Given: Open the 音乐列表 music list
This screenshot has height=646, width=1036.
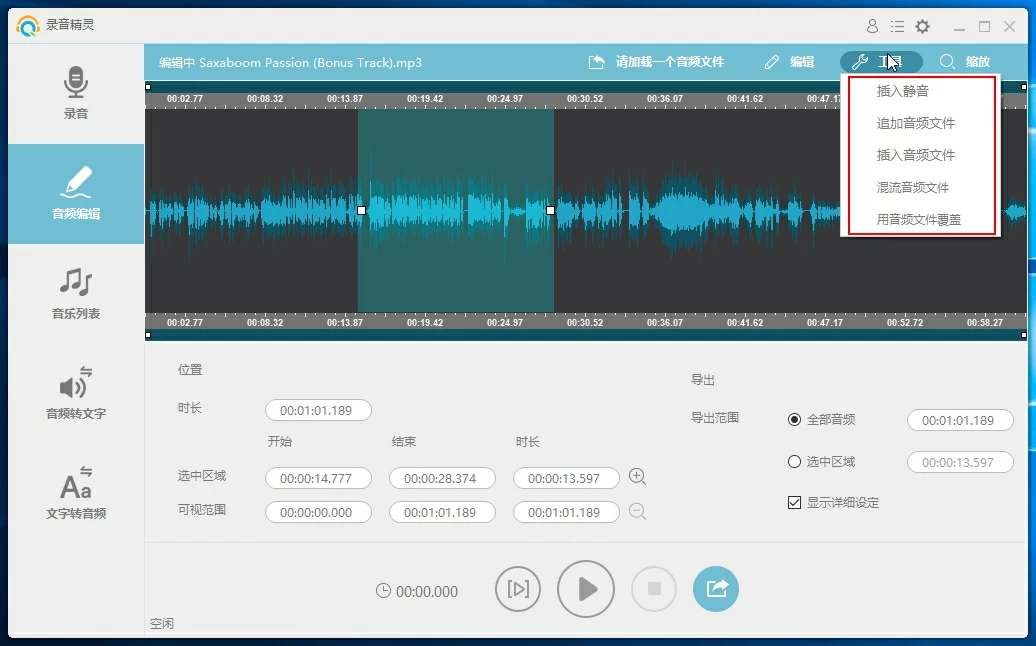Looking at the screenshot, I should (76, 293).
